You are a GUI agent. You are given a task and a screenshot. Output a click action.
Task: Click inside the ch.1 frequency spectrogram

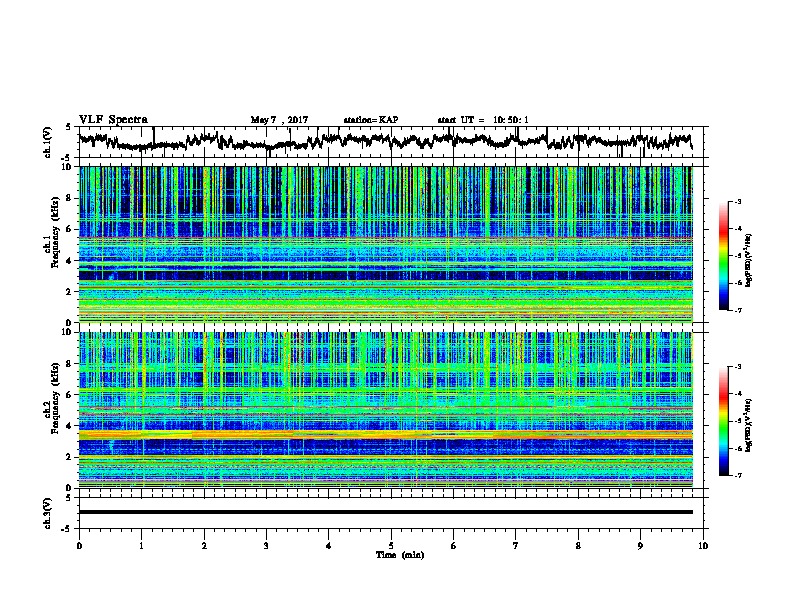[385, 244]
